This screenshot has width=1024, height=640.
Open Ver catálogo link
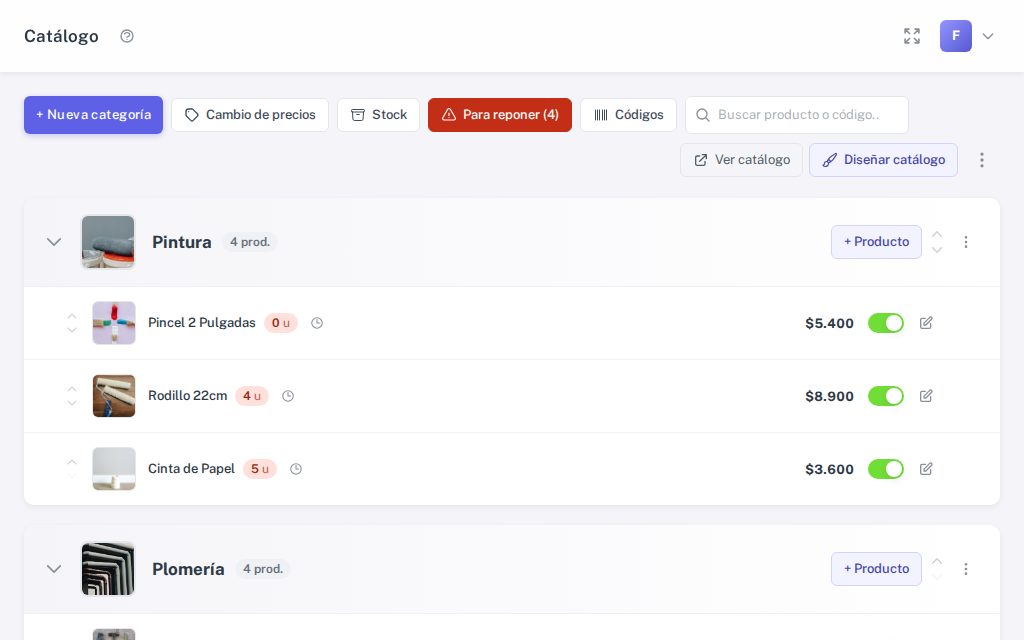coord(741,160)
